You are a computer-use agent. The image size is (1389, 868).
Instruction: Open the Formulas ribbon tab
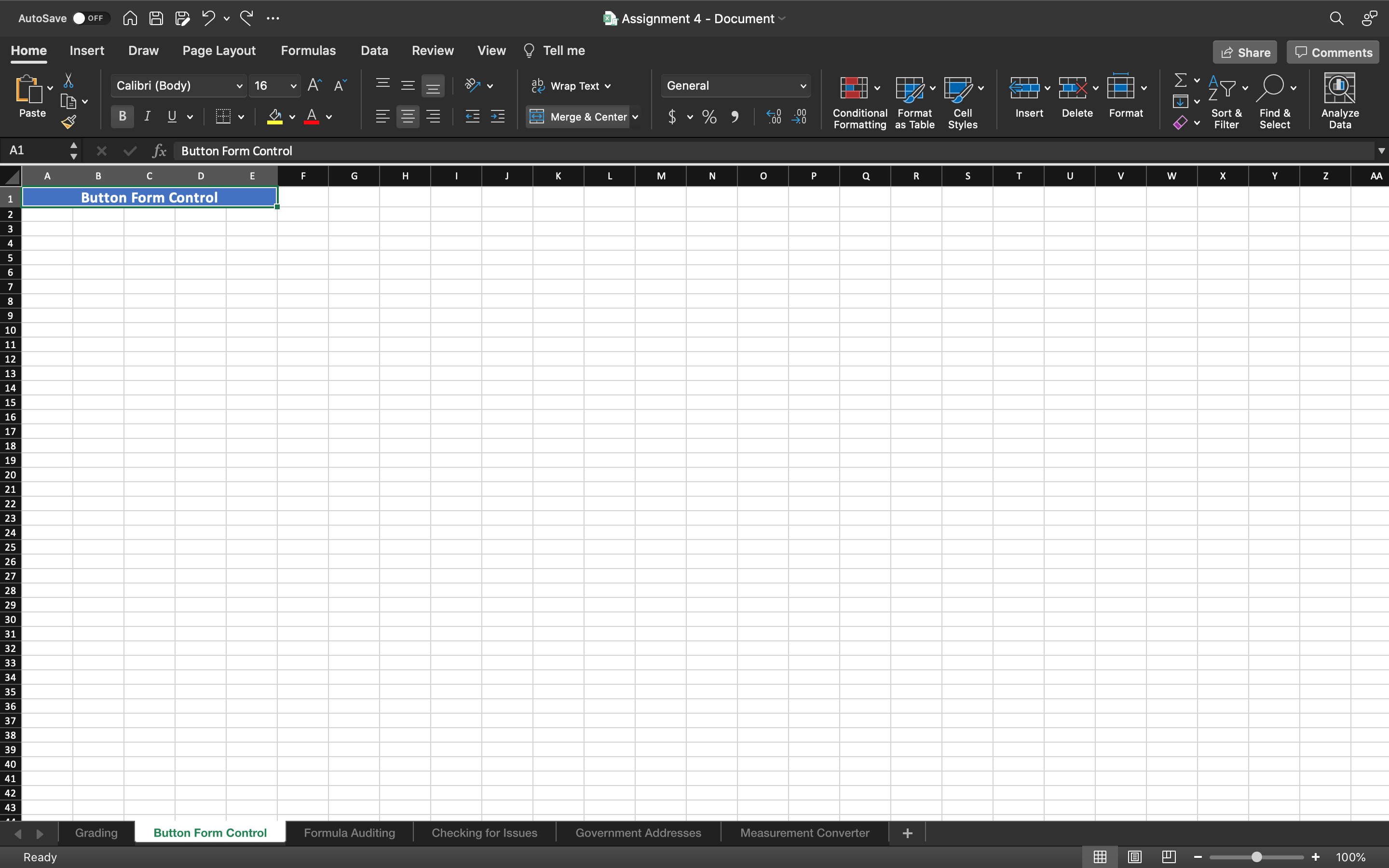click(308, 51)
